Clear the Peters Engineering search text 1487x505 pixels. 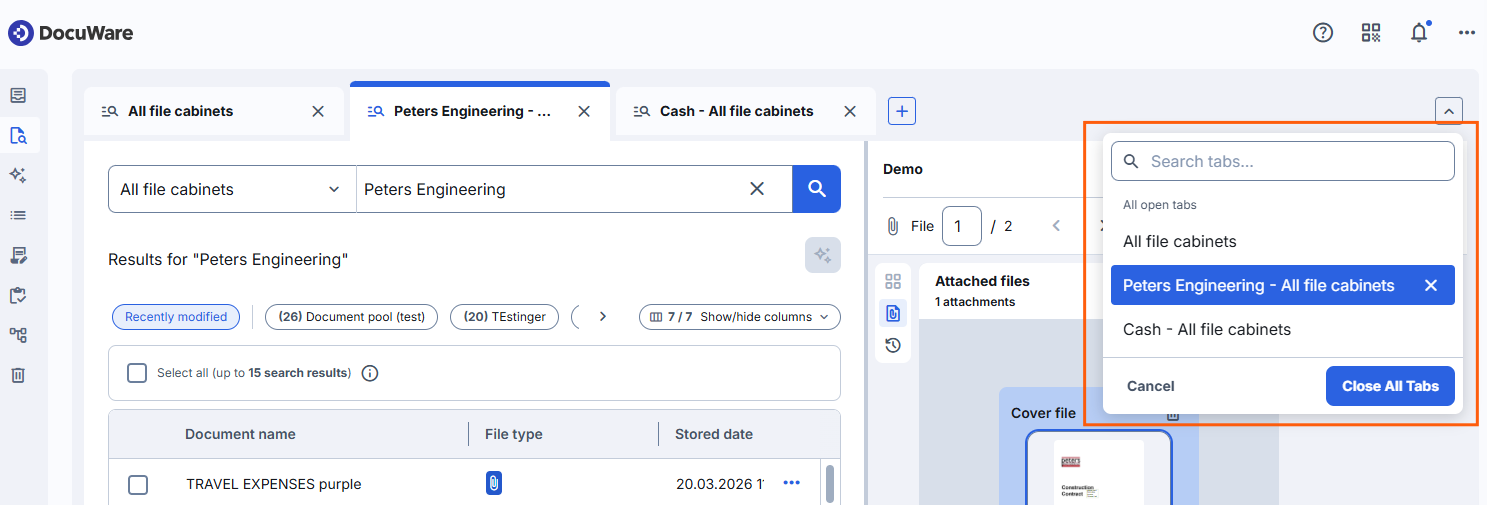click(x=757, y=189)
